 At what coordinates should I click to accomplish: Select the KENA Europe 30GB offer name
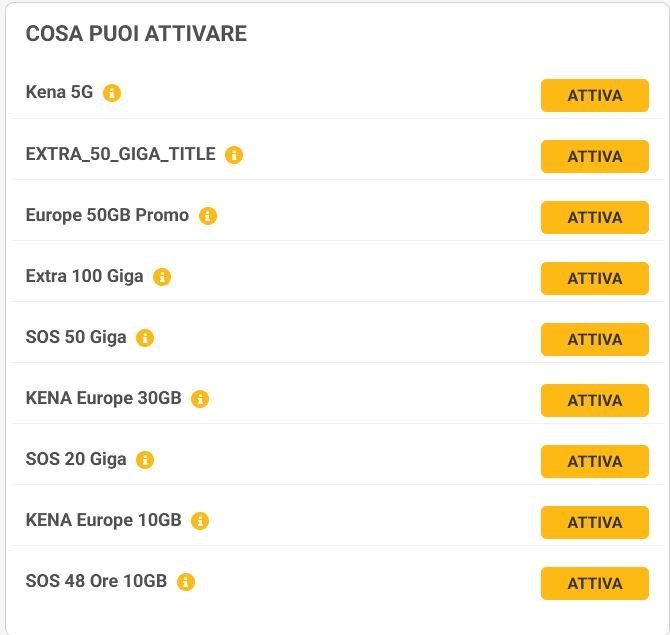(x=103, y=398)
